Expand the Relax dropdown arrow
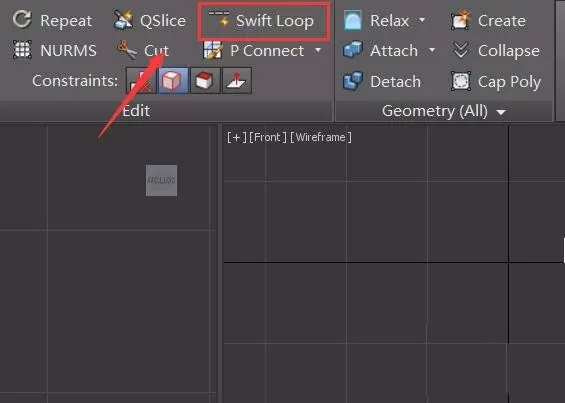 (422, 20)
